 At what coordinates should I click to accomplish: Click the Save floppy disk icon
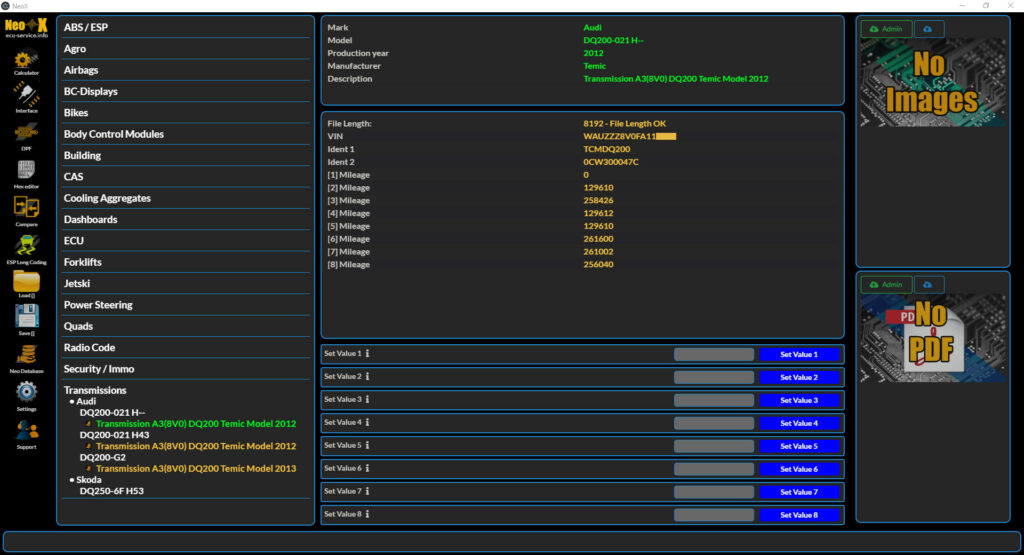[27, 319]
